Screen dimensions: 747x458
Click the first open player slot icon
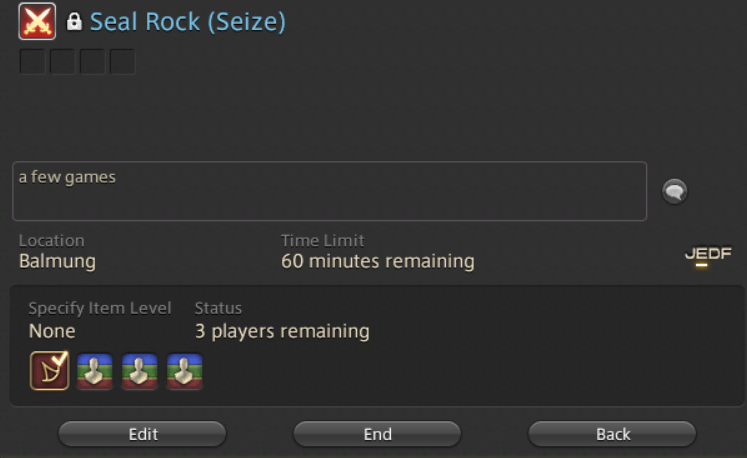click(x=94, y=371)
